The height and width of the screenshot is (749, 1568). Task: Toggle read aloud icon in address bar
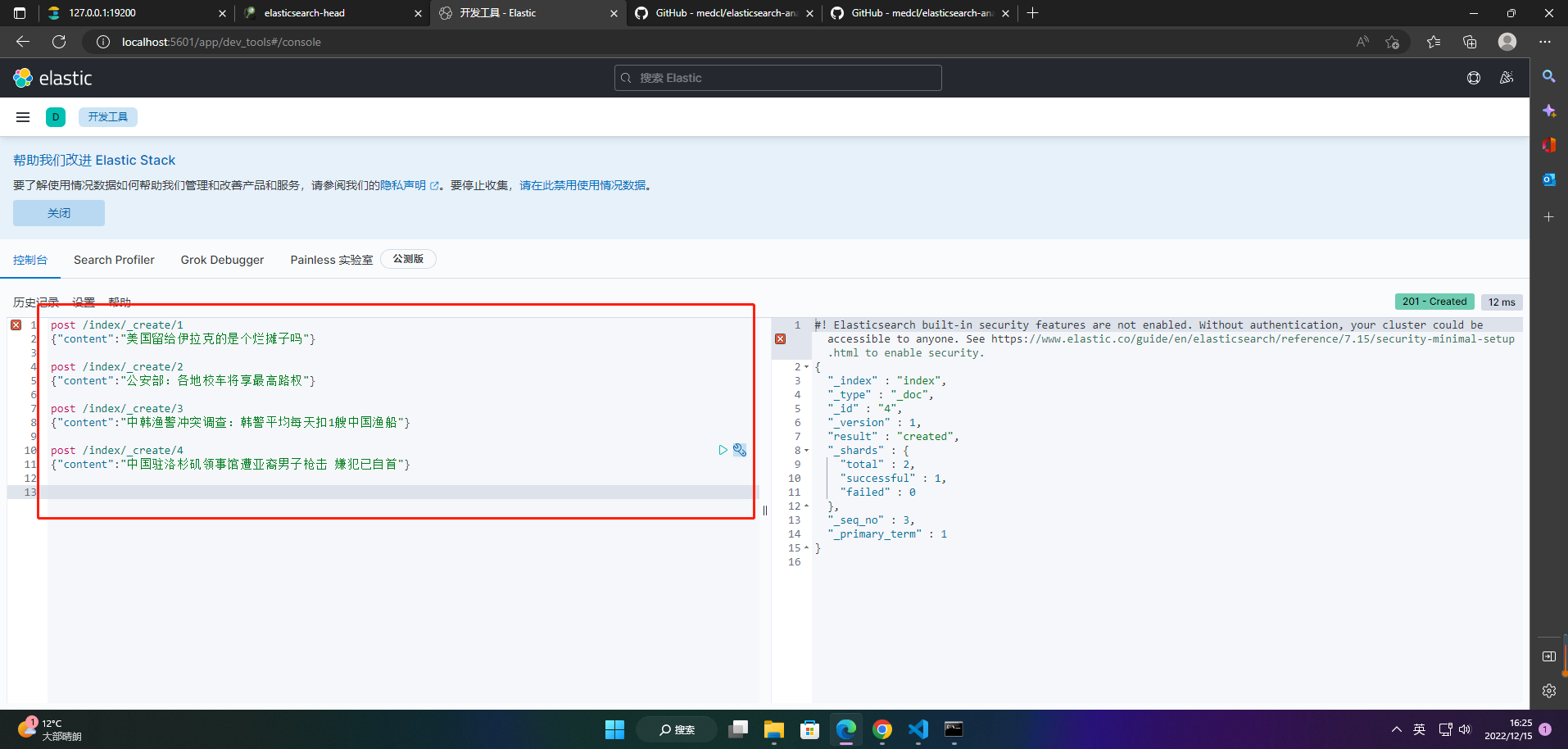coord(1362,42)
